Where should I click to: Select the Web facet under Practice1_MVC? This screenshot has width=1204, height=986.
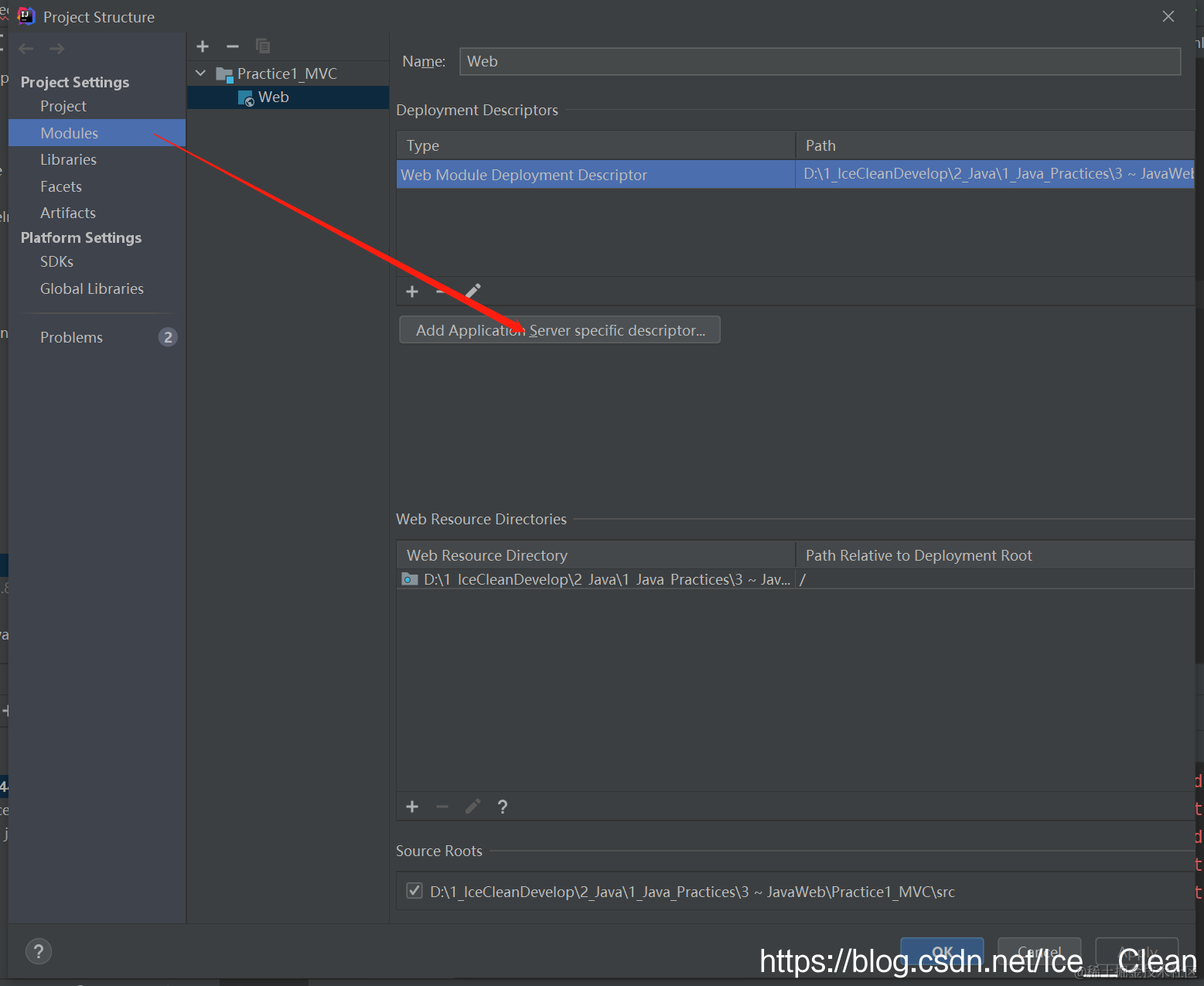pyautogui.click(x=274, y=97)
